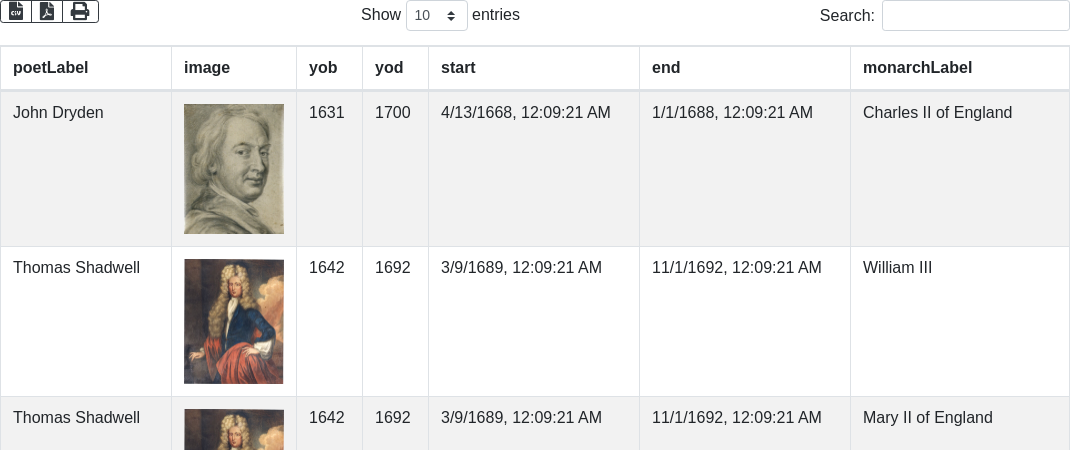Select the John Dryden name cell
1070x450 pixels.
tap(58, 113)
